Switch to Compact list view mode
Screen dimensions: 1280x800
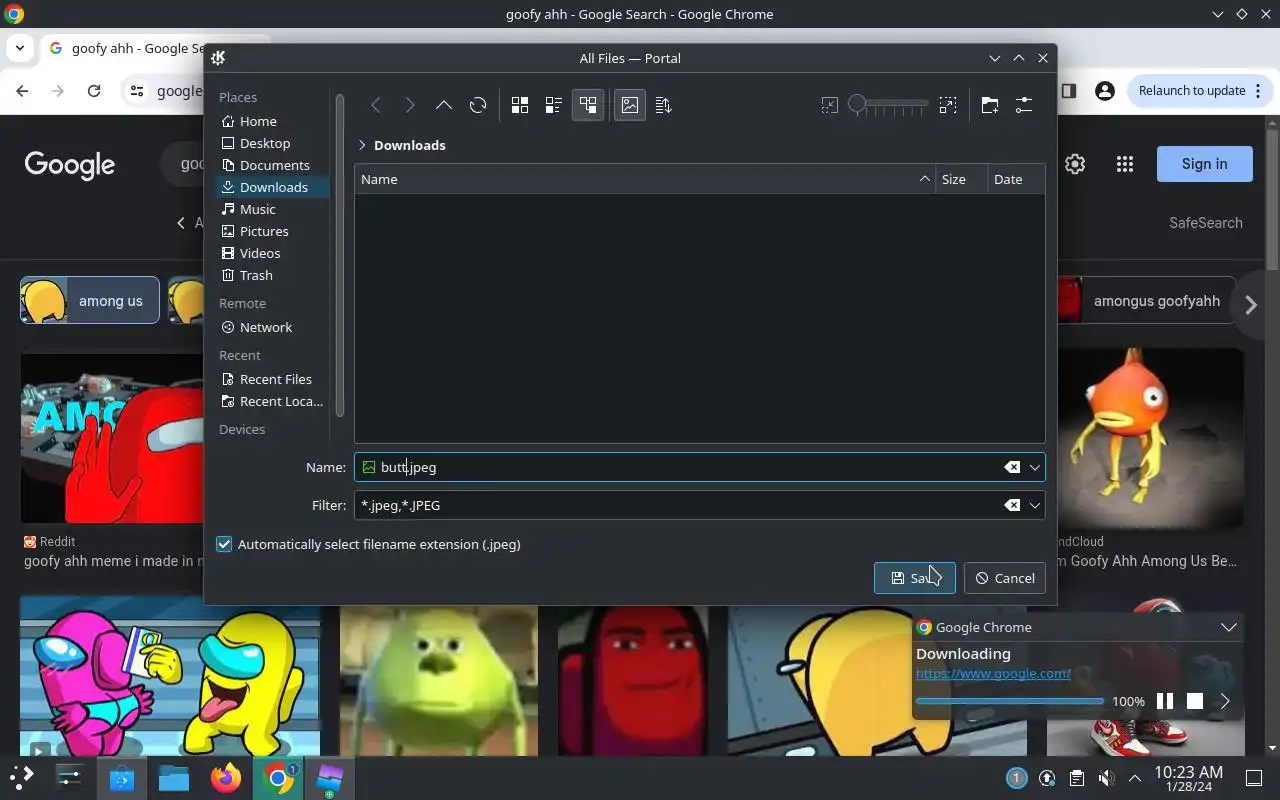coord(554,105)
